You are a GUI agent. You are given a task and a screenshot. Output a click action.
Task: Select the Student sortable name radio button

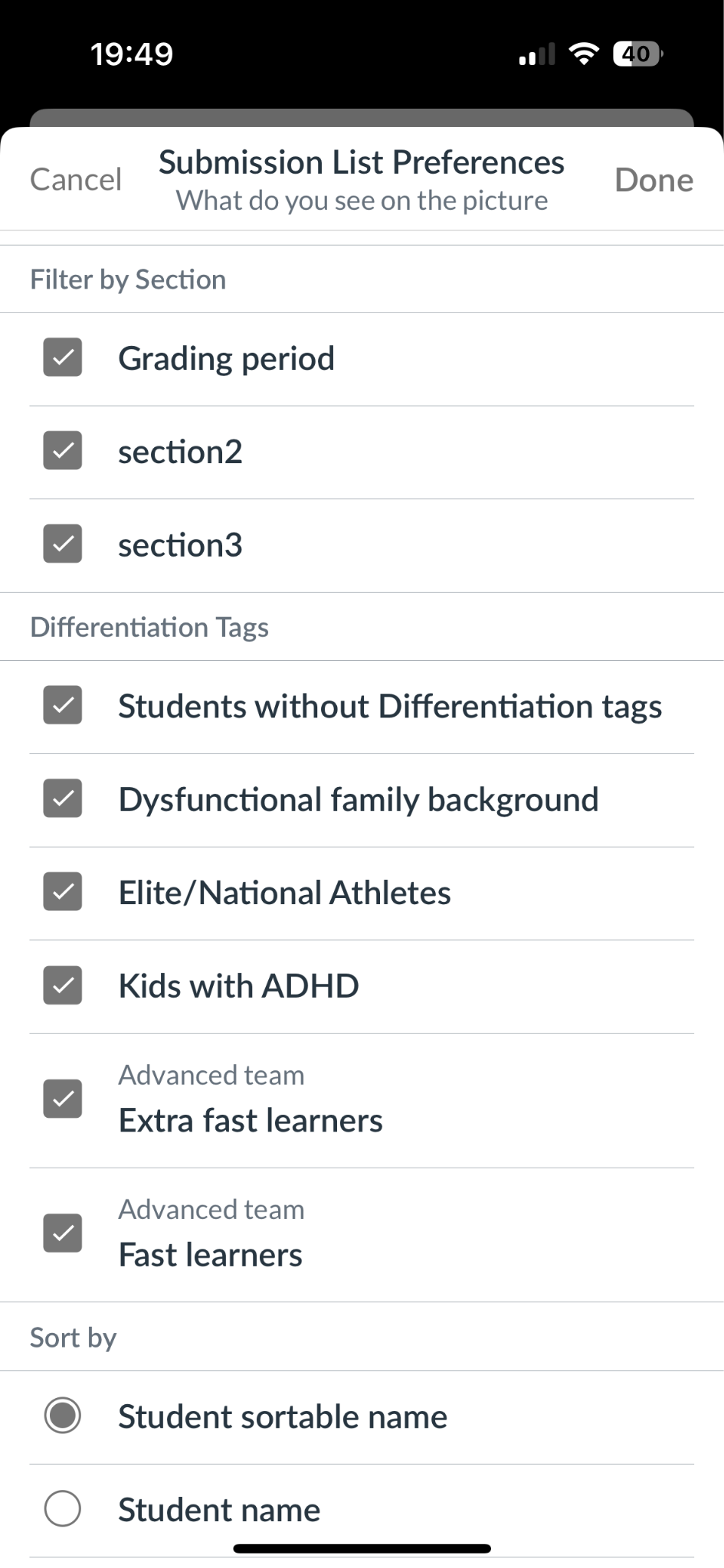[63, 1416]
